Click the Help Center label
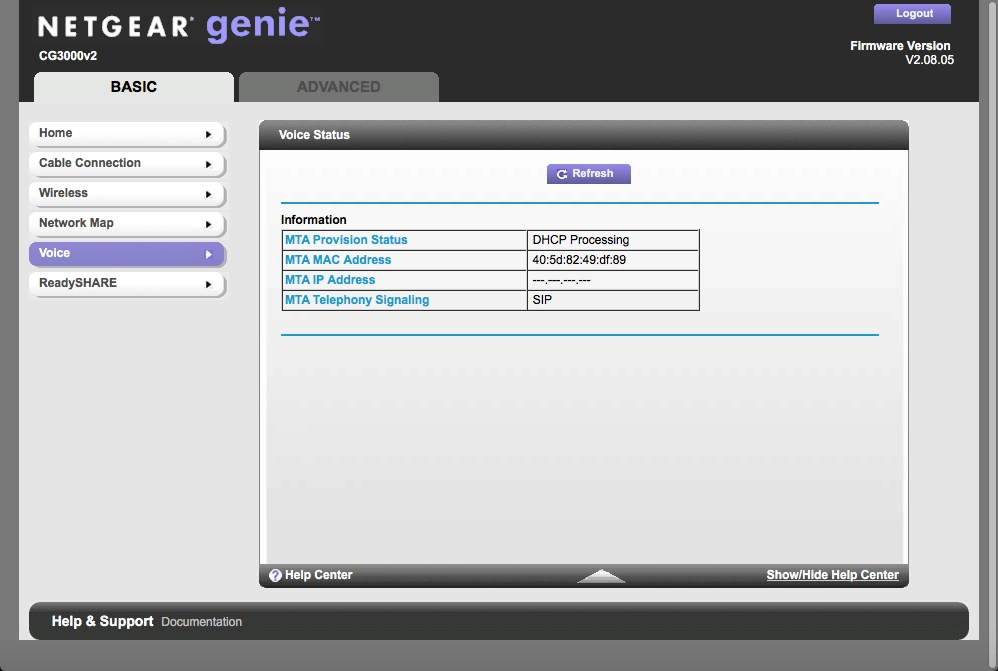Viewport: 998px width, 671px height. tap(318, 575)
